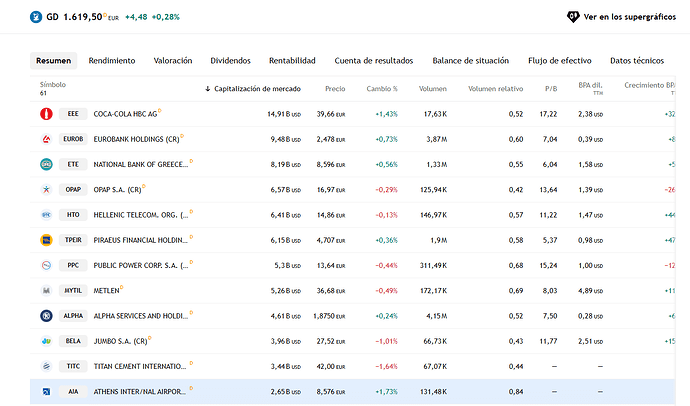Image resolution: width=690 pixels, height=406 pixels.
Task: Click the EEE ticker badge
Action: 73,114
